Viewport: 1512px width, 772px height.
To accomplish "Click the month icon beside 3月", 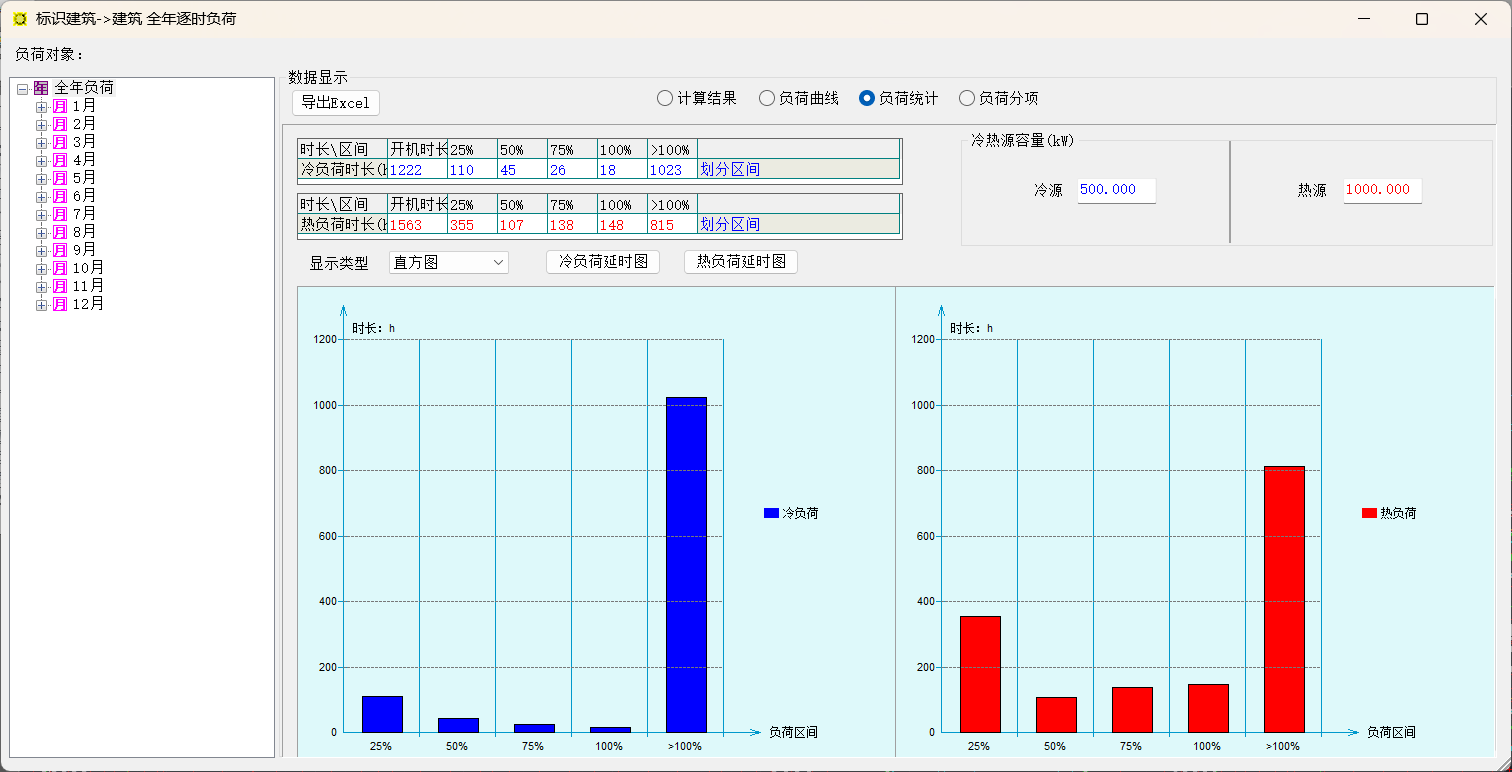I will coord(60,142).
